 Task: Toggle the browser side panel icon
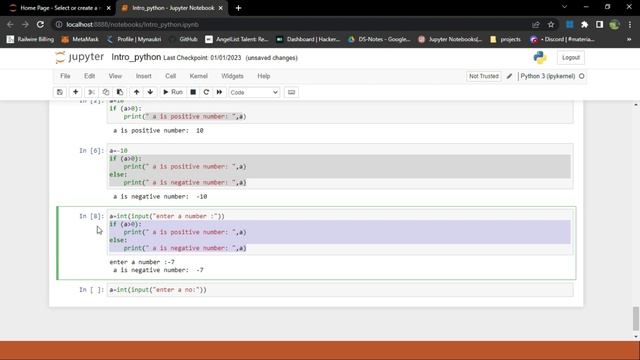pos(599,24)
